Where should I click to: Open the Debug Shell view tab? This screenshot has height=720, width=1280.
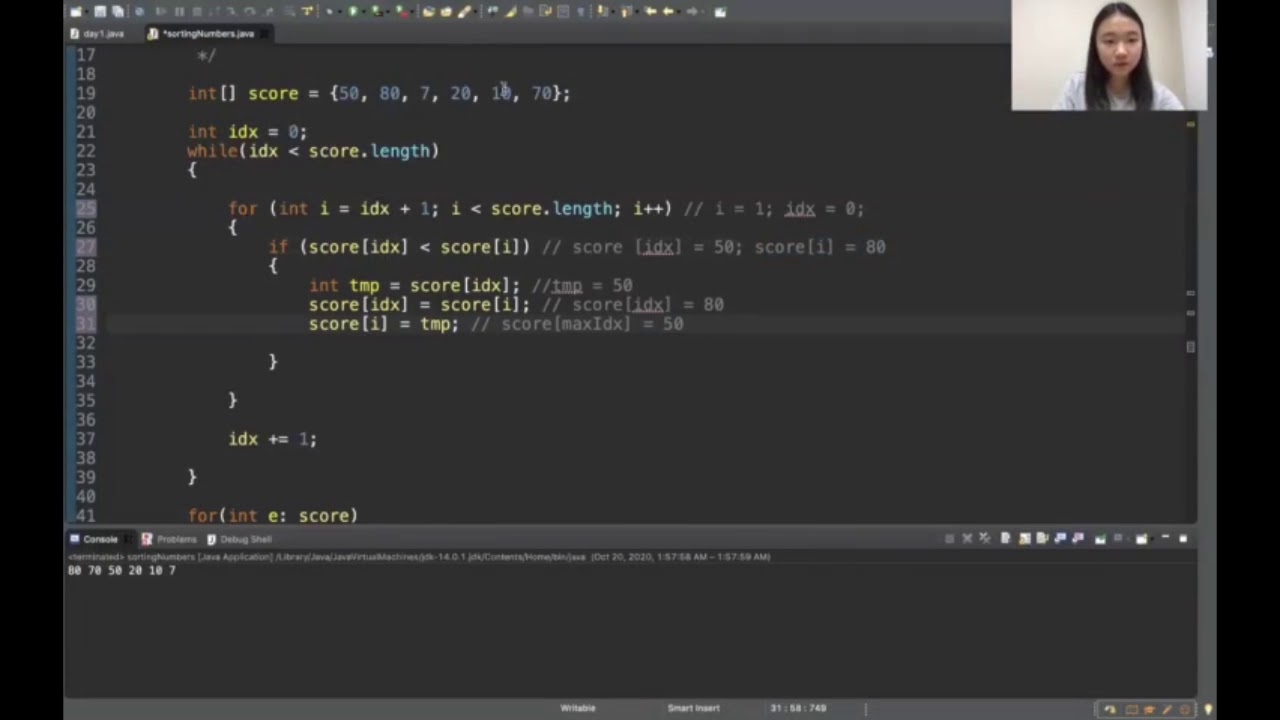click(239, 539)
